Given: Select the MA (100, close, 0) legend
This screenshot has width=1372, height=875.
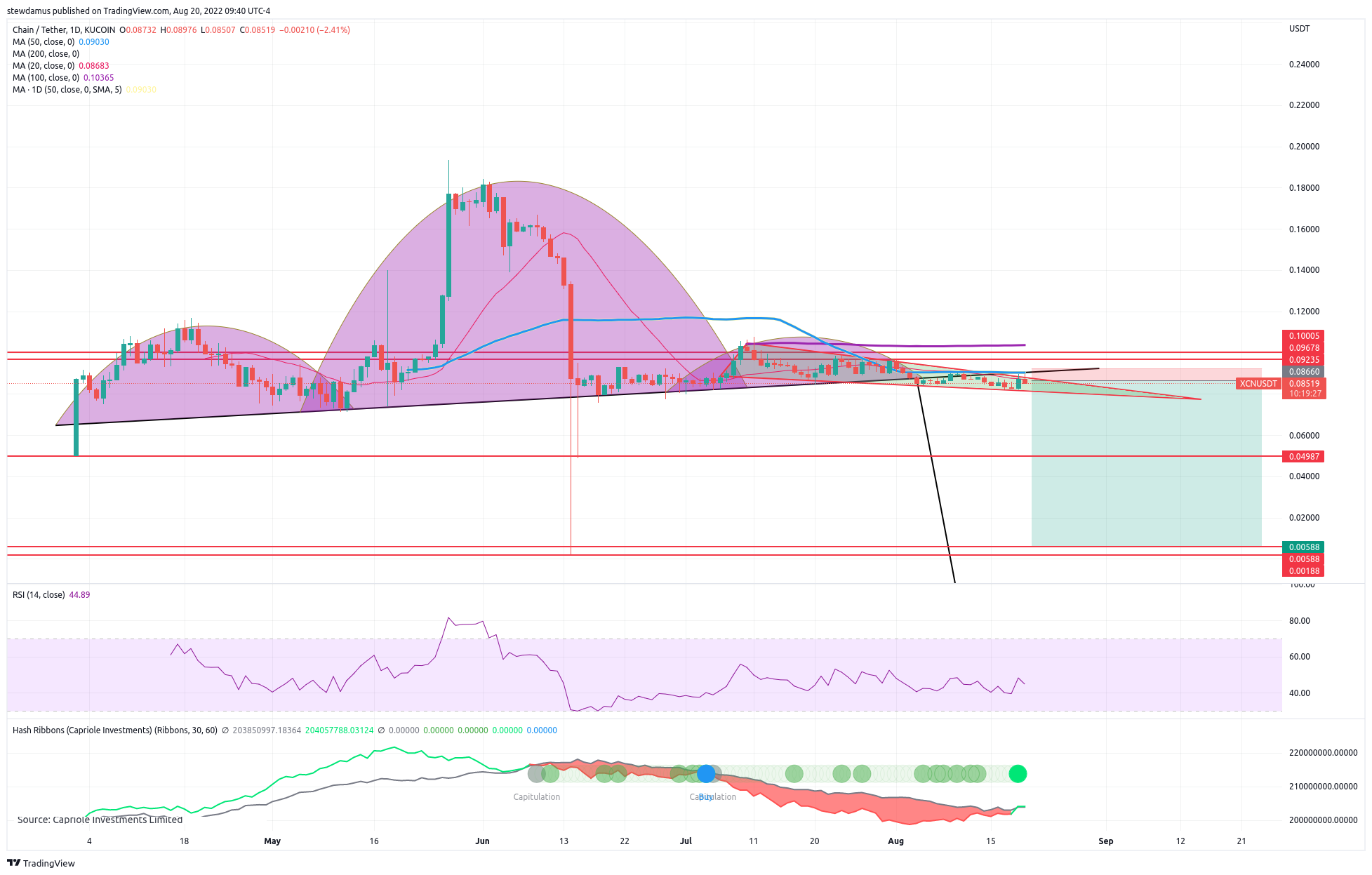Looking at the screenshot, I should point(46,78).
